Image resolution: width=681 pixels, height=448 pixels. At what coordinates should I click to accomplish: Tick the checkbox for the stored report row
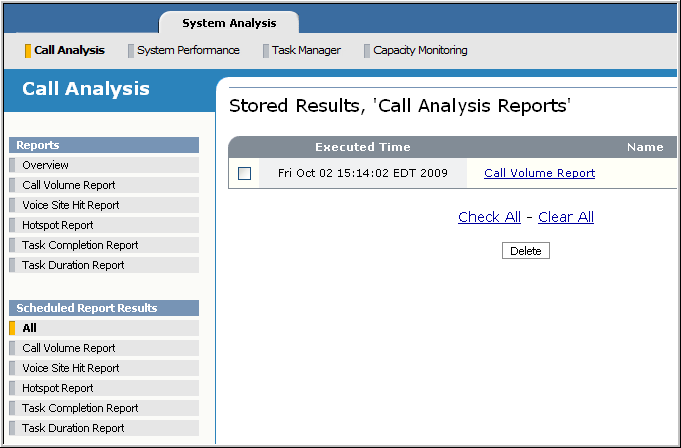coord(245,174)
